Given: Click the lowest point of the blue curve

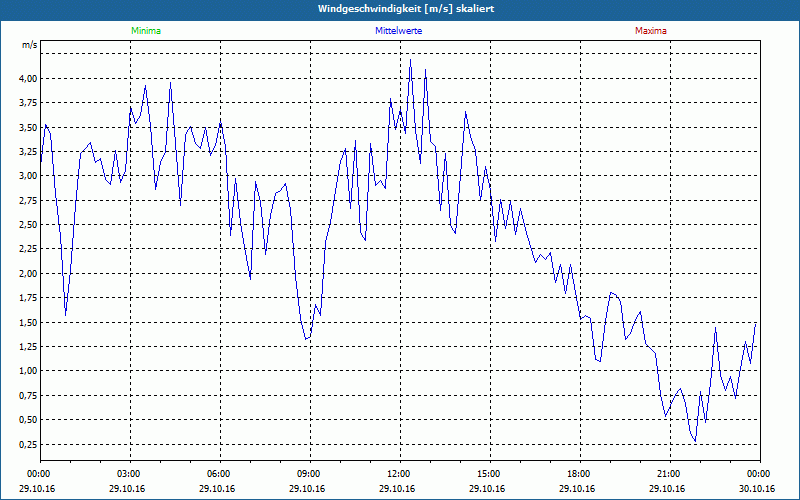Looking at the screenshot, I should point(695,441).
